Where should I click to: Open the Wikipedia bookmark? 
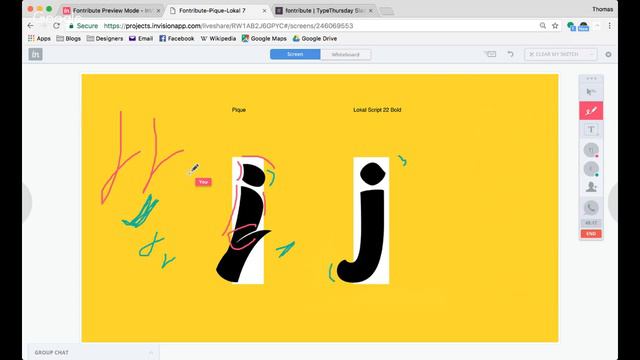(218, 38)
